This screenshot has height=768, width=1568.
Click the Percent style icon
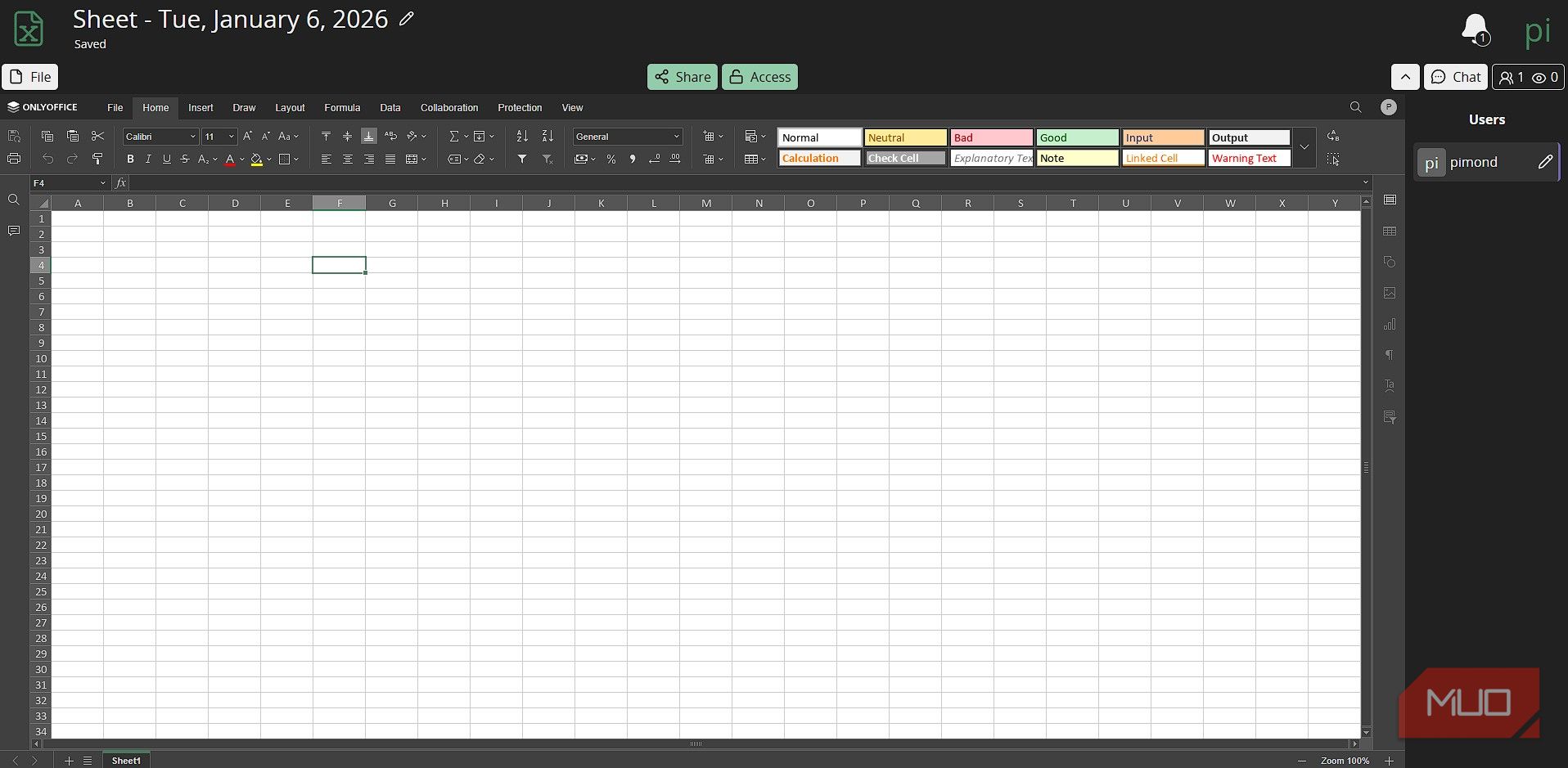click(x=611, y=159)
